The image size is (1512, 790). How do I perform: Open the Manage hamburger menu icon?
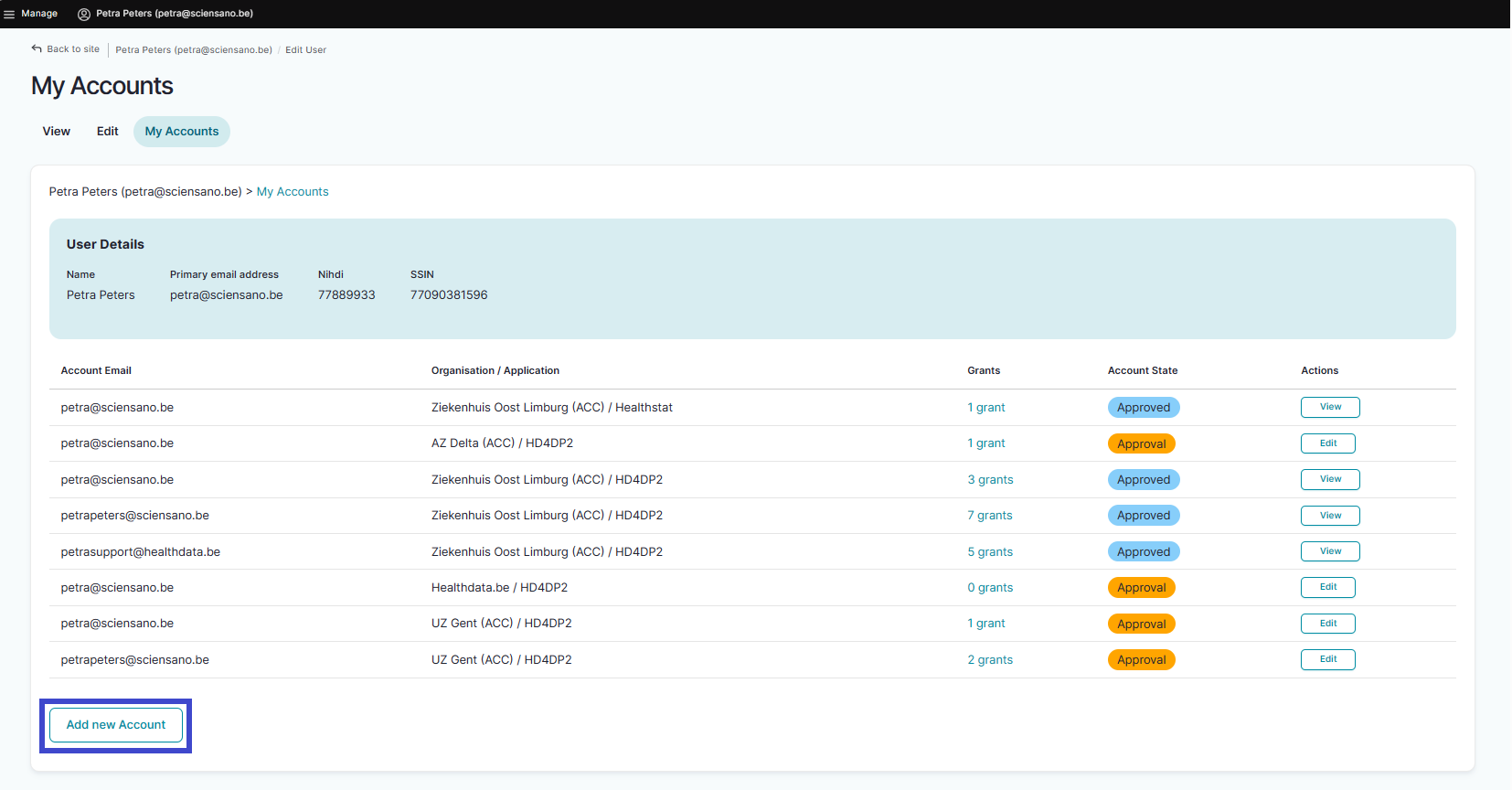pyautogui.click(x=9, y=14)
